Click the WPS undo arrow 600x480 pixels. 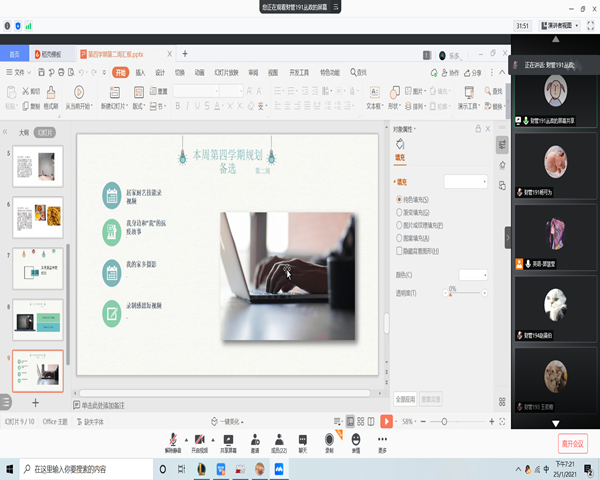tap(82, 72)
